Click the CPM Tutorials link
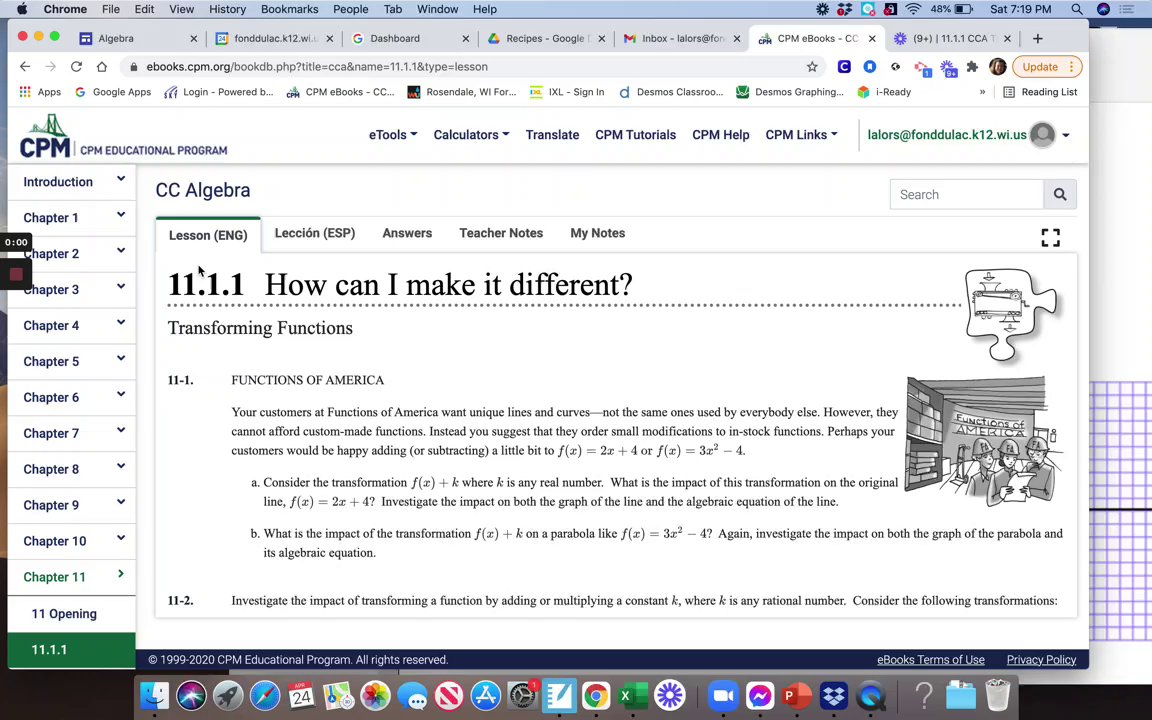Screen dimensions: 1152x720 (x=636, y=134)
